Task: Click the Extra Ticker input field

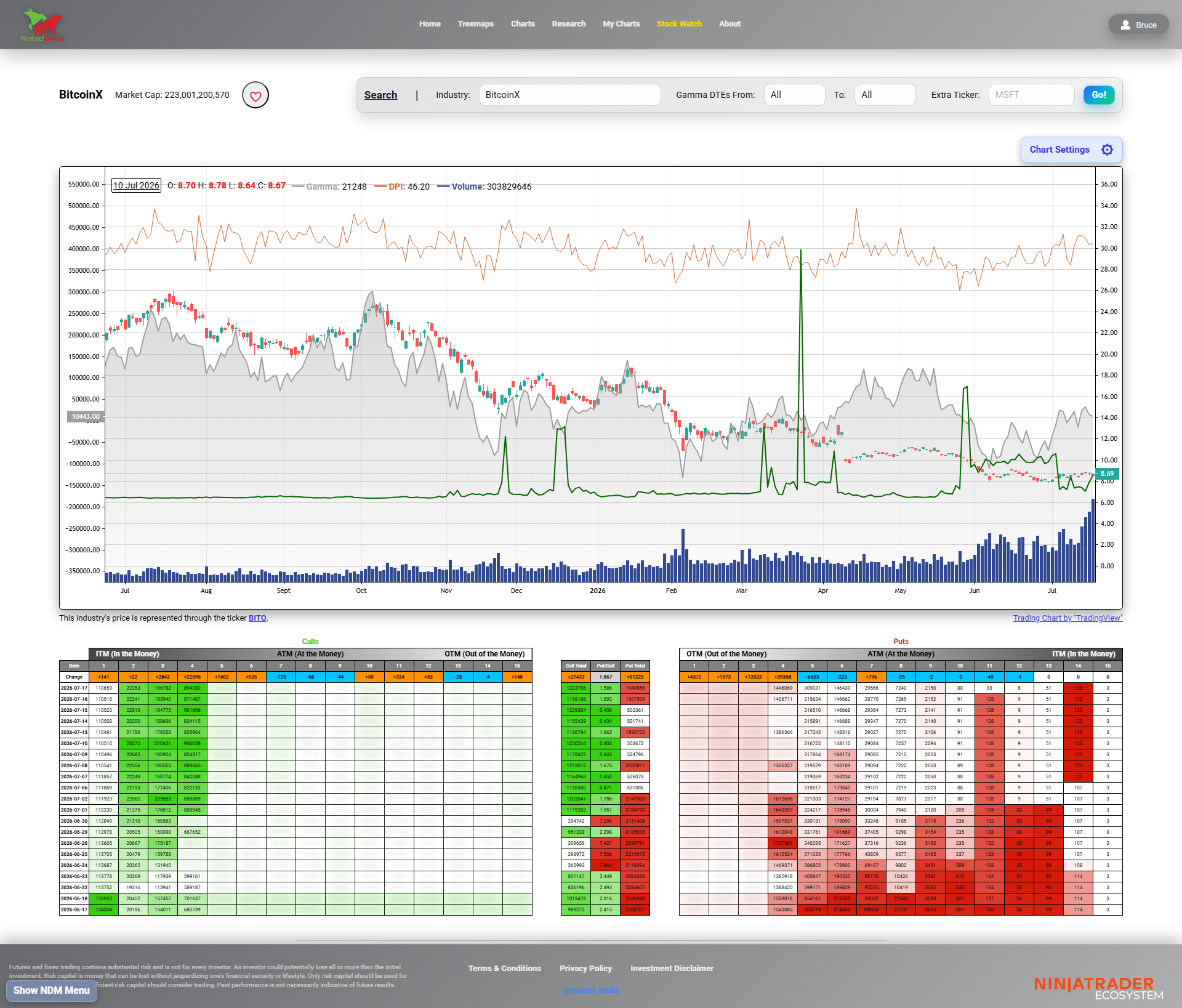Action: click(x=1031, y=95)
